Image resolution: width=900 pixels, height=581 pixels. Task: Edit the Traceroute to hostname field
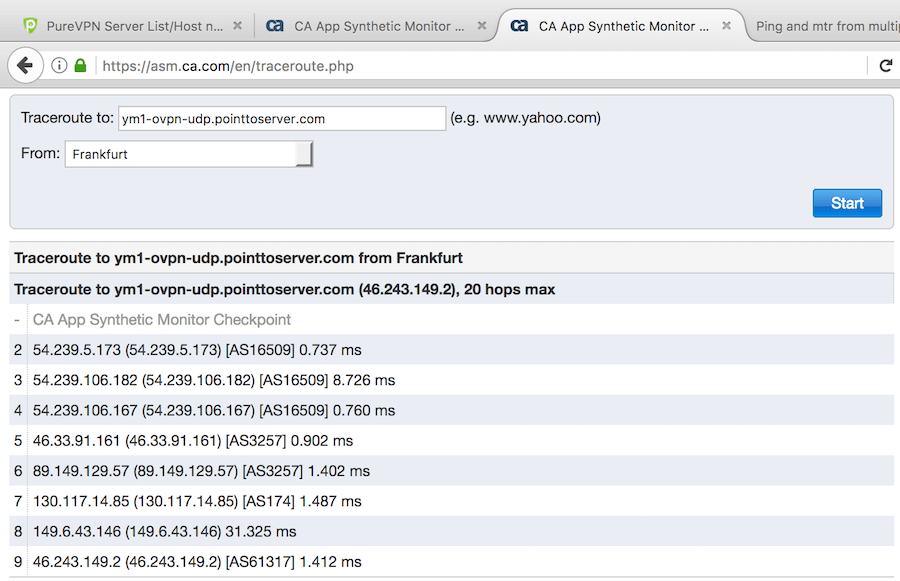point(282,118)
